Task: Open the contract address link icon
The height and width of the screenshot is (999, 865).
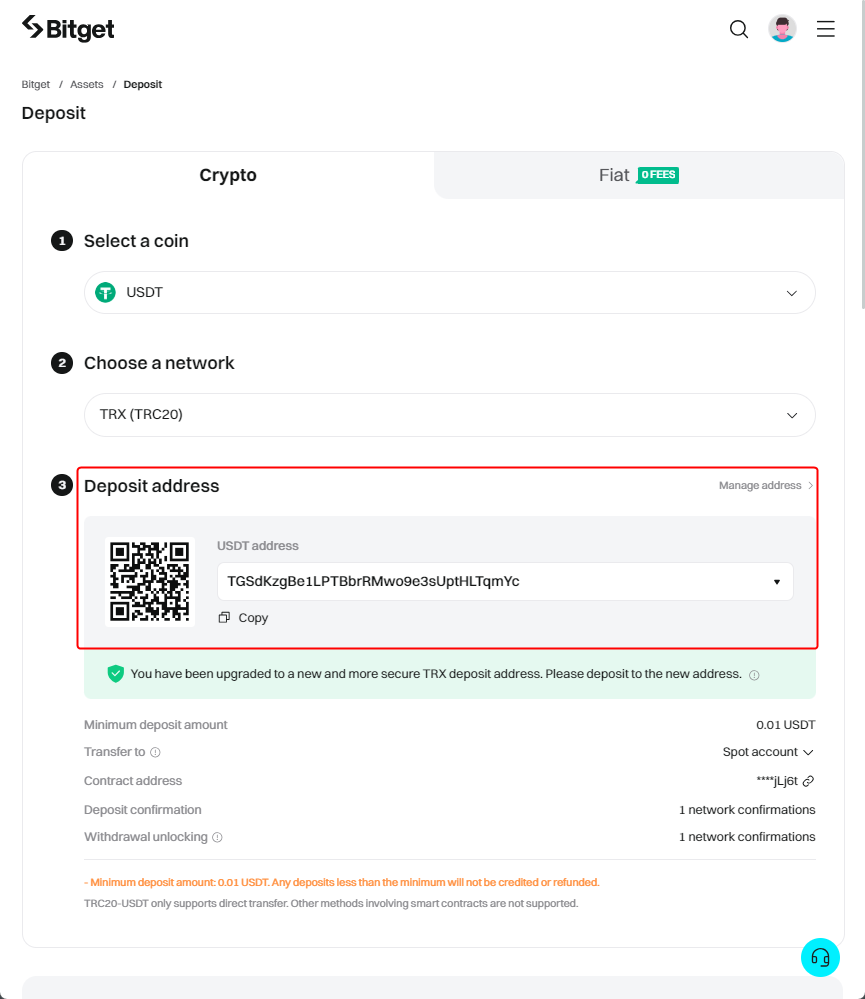Action: tap(810, 780)
